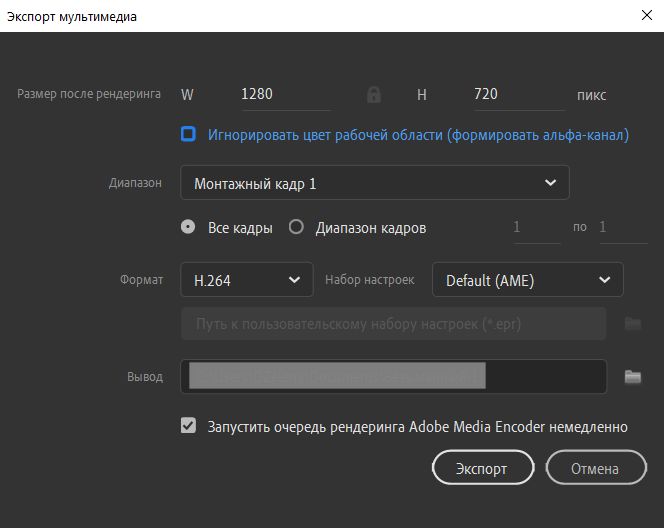
Task: Choose the Диапазон кадров radio option
Action: coord(296,227)
